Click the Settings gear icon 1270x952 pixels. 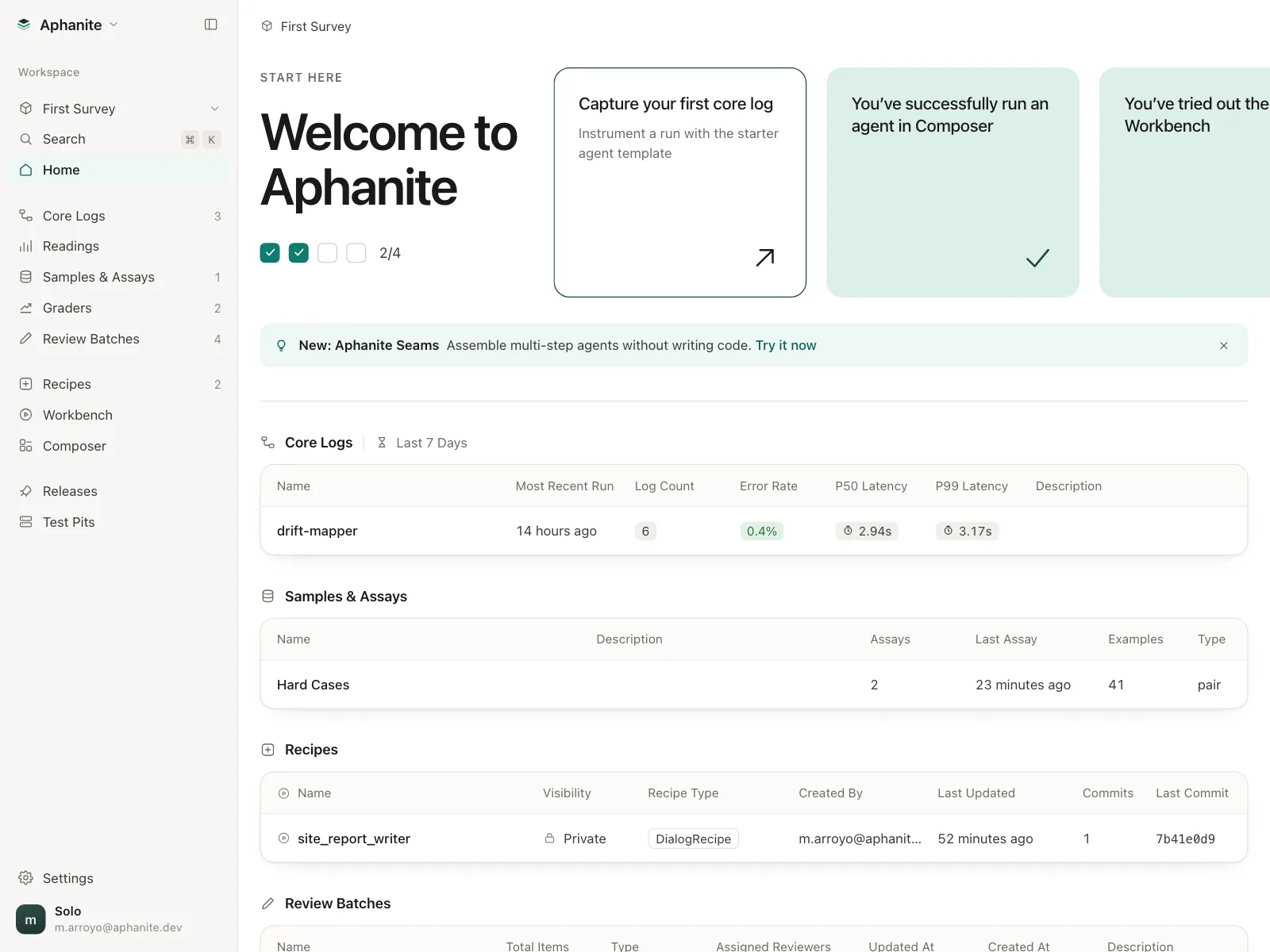tap(26, 878)
